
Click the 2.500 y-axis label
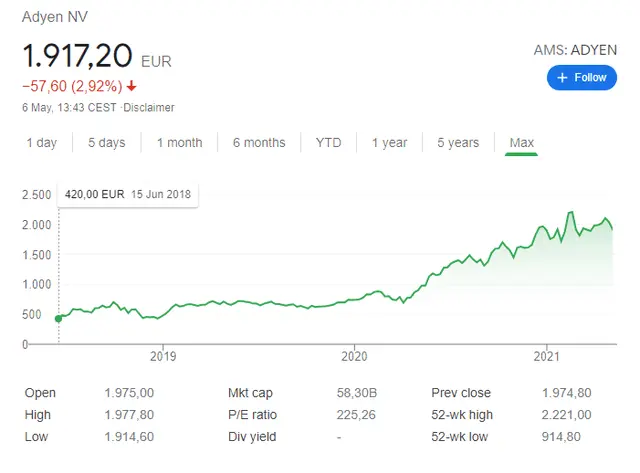(37, 195)
